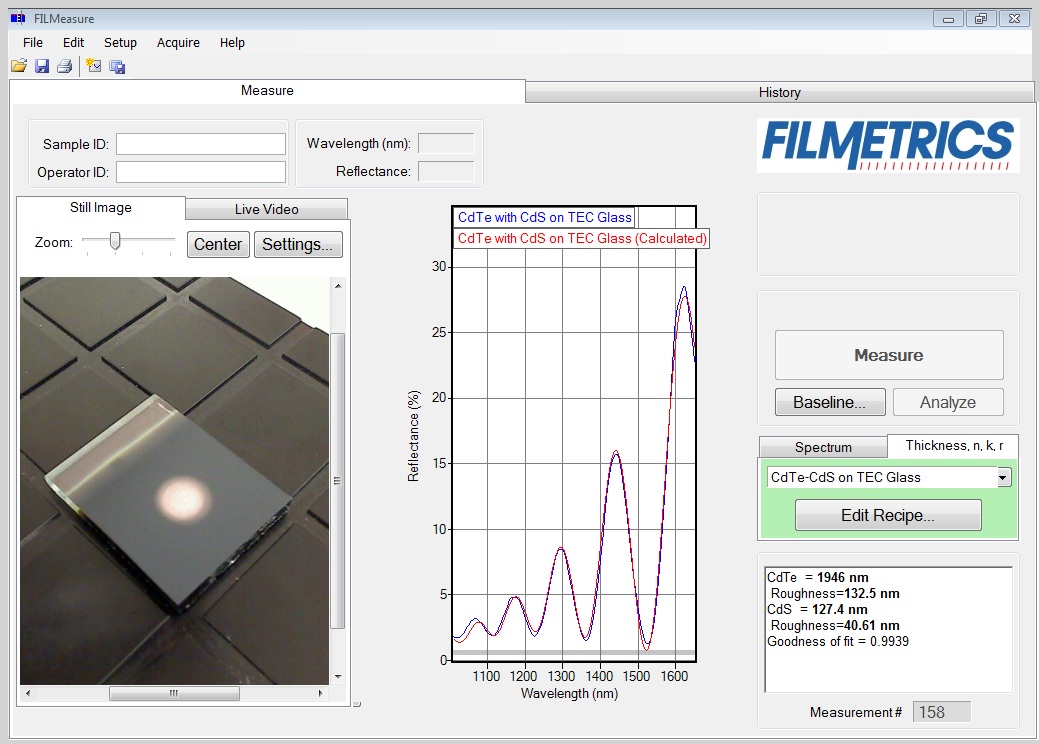
Task: Expand the CdTe-CdS on TEC Glass recipe dropdown
Action: [x=1004, y=477]
